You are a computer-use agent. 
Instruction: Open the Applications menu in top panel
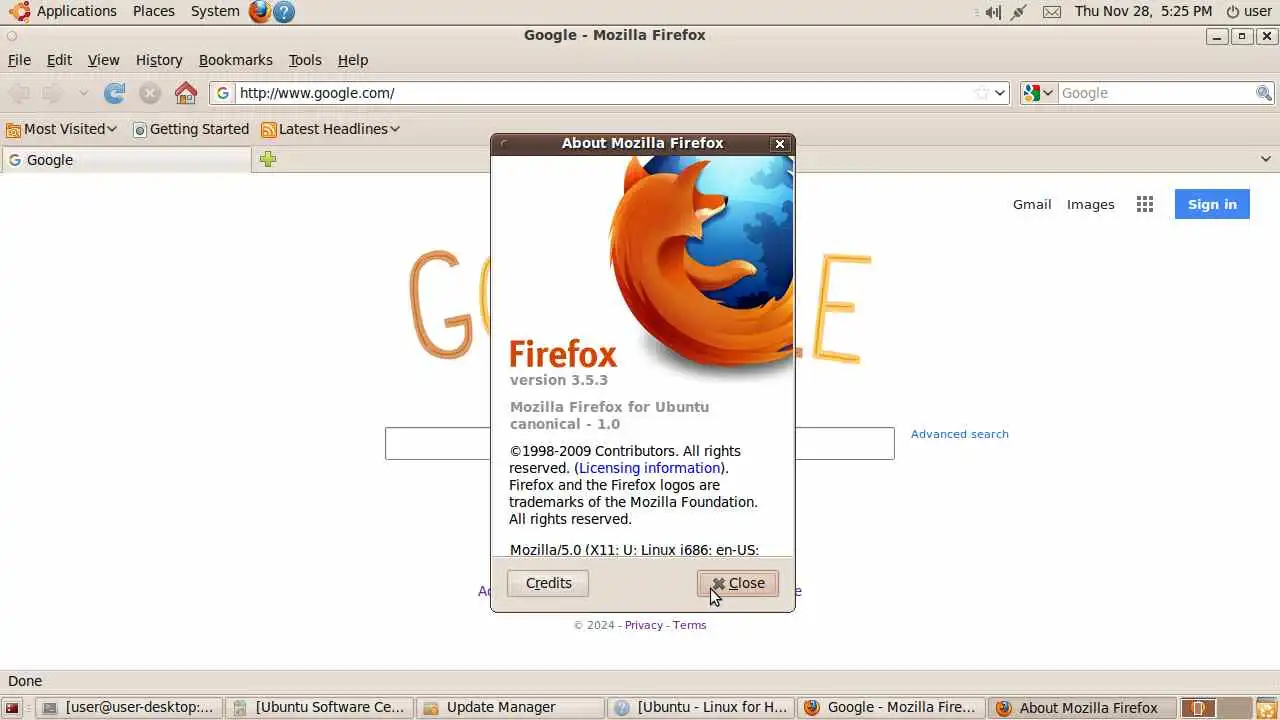click(x=62, y=11)
